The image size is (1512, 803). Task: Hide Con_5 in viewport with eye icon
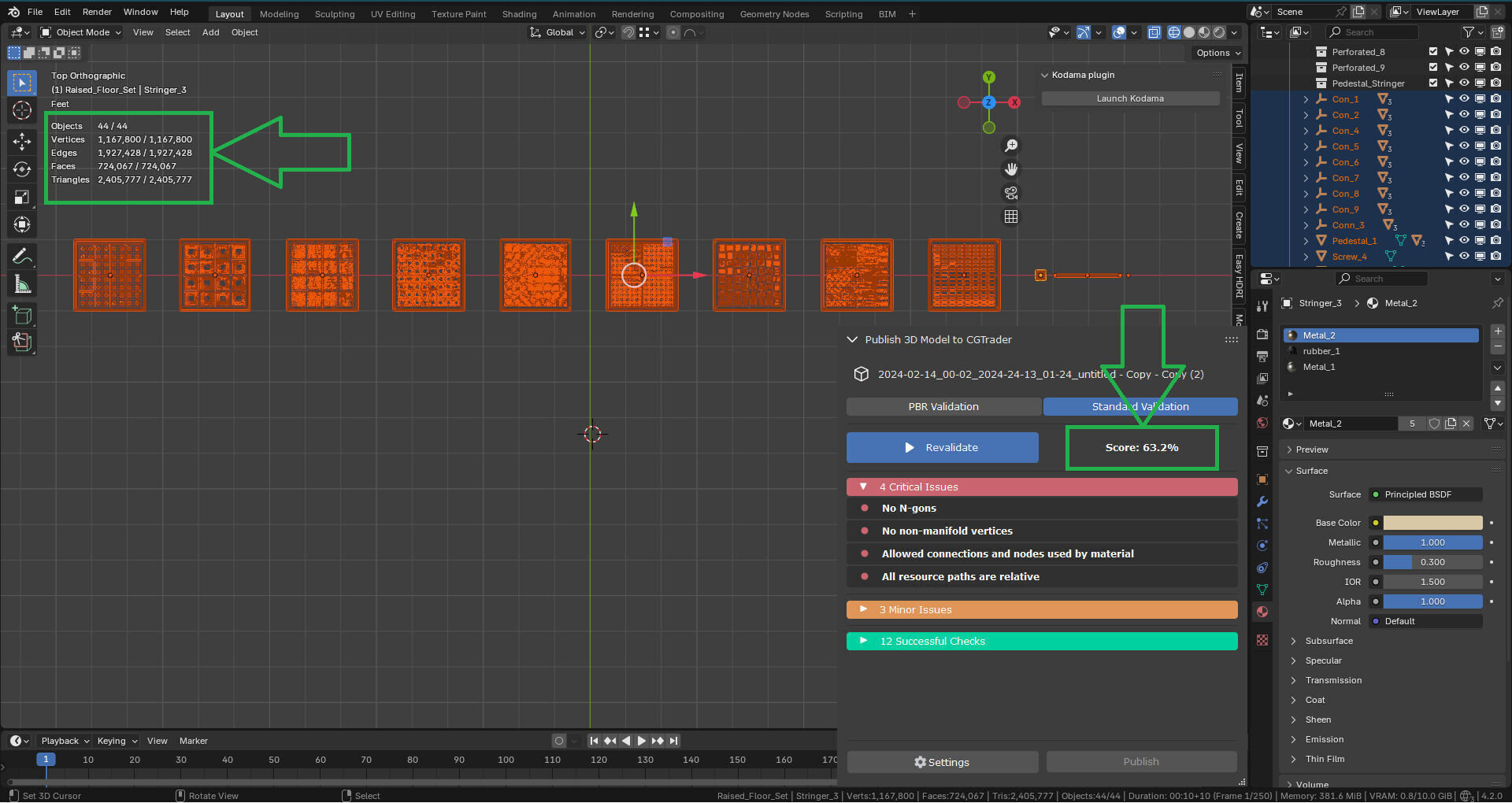1464,146
